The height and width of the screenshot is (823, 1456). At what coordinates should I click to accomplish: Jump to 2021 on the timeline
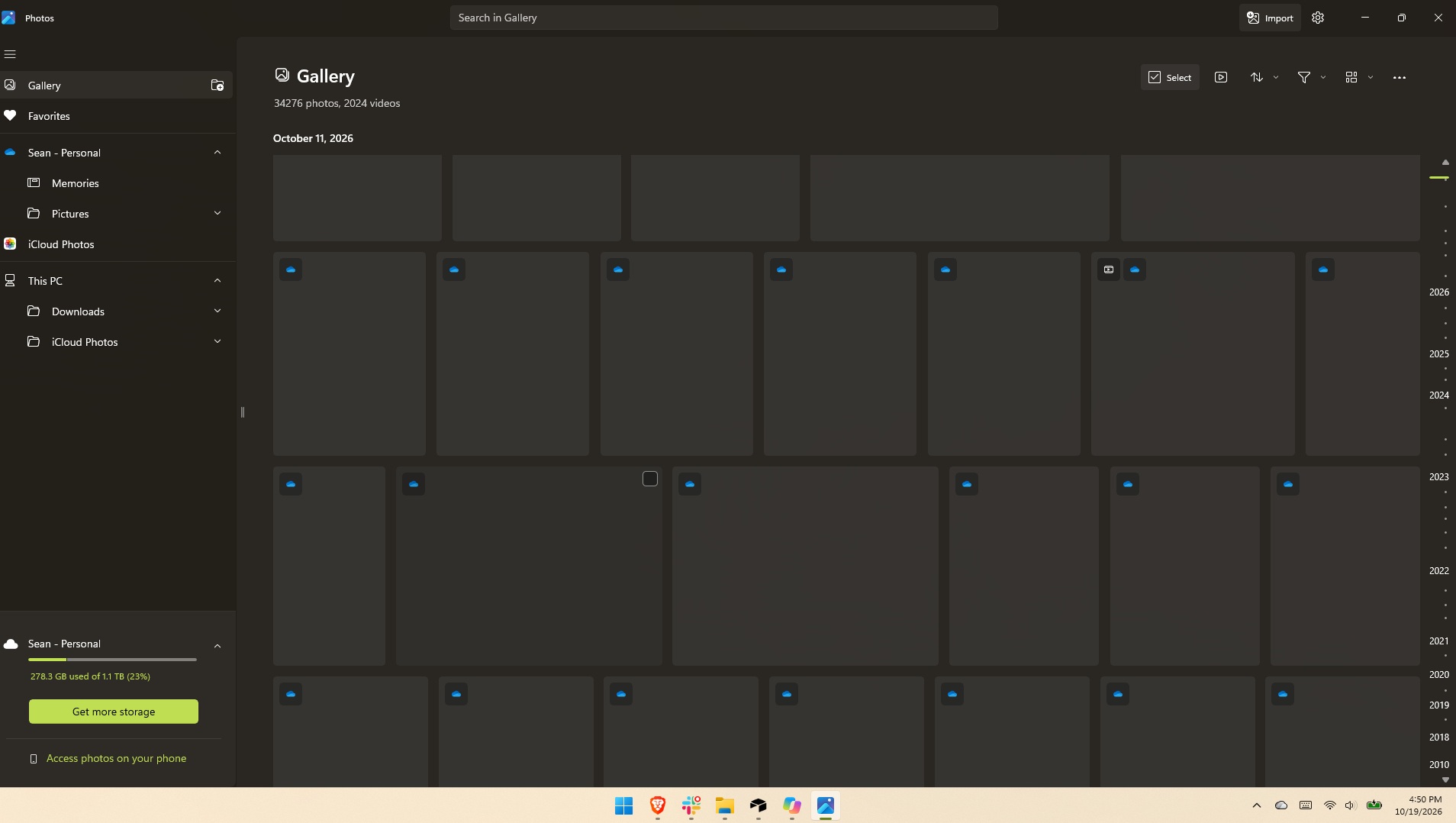(x=1439, y=641)
